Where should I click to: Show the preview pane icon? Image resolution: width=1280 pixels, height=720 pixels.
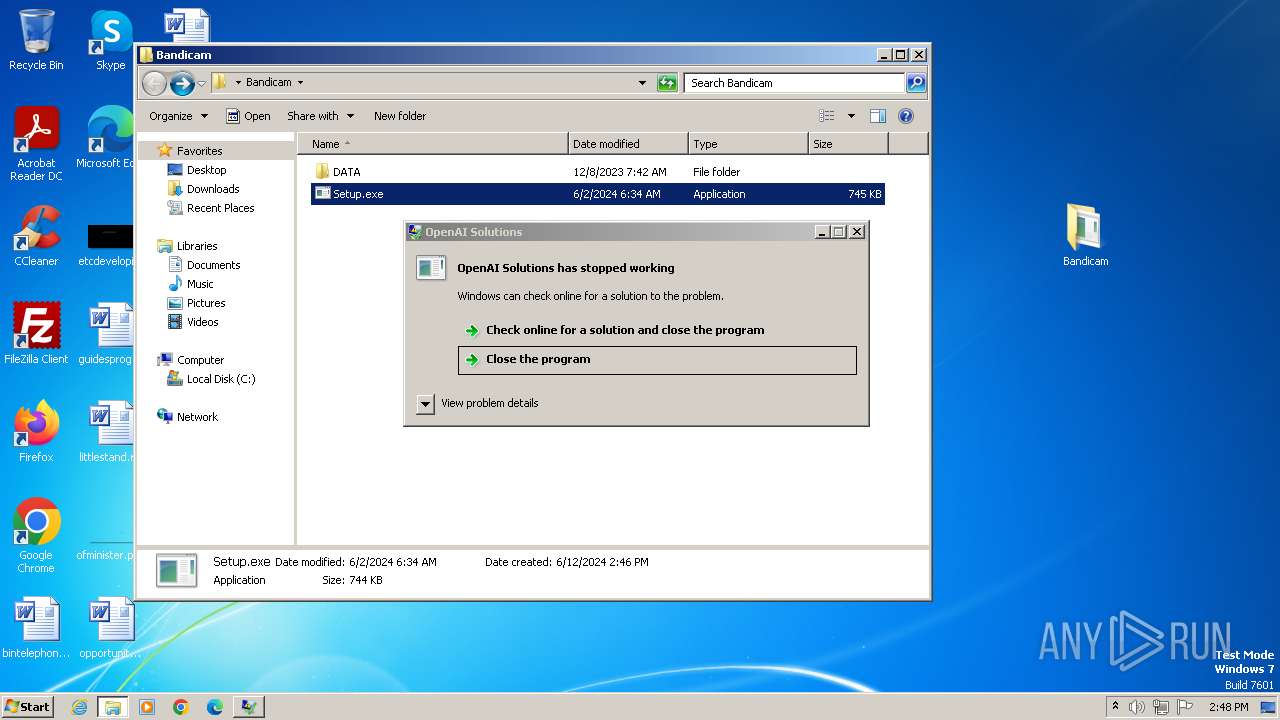(x=877, y=116)
